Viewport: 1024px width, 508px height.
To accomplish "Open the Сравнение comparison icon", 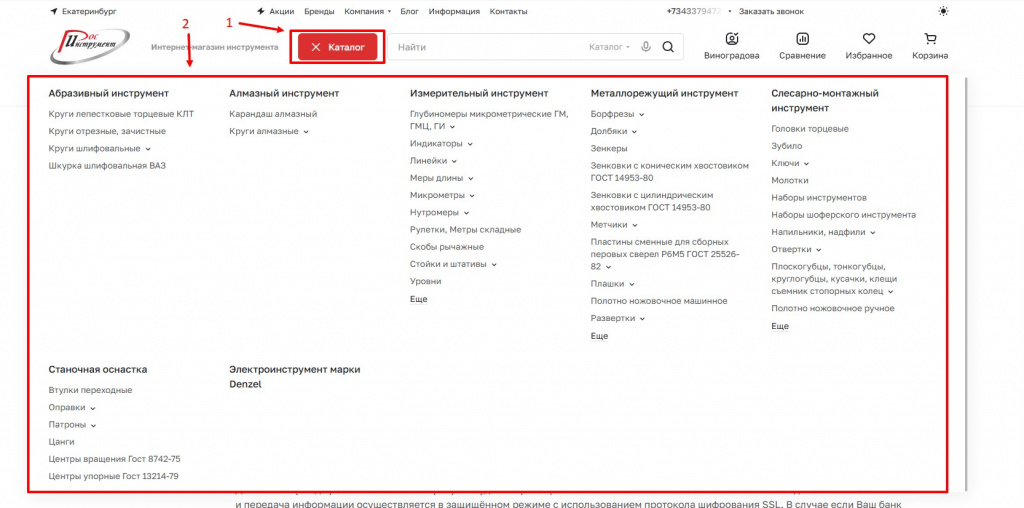I will 802,40.
